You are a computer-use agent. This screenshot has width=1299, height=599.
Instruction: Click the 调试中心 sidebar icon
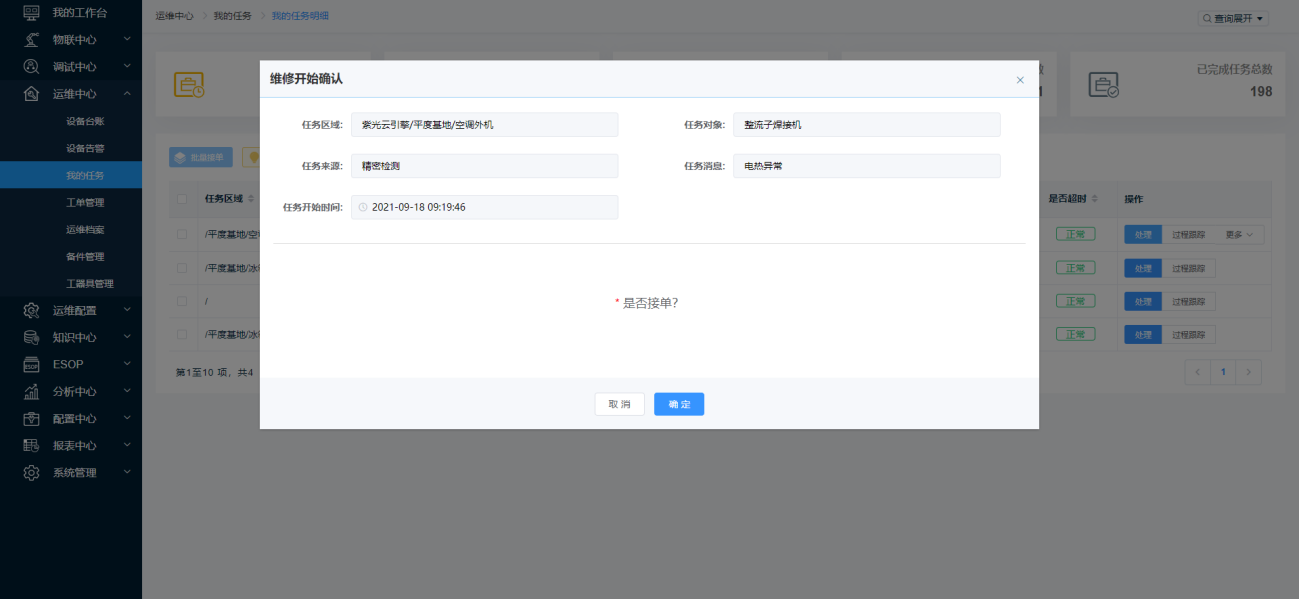tap(32, 67)
